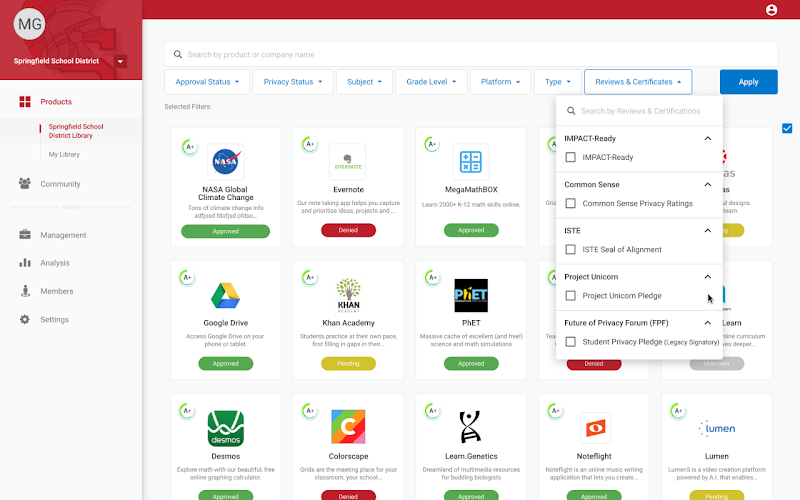Image resolution: width=800 pixels, height=500 pixels.
Task: Click the MegaMathBOX logo icon
Action: pyautogui.click(x=470, y=162)
